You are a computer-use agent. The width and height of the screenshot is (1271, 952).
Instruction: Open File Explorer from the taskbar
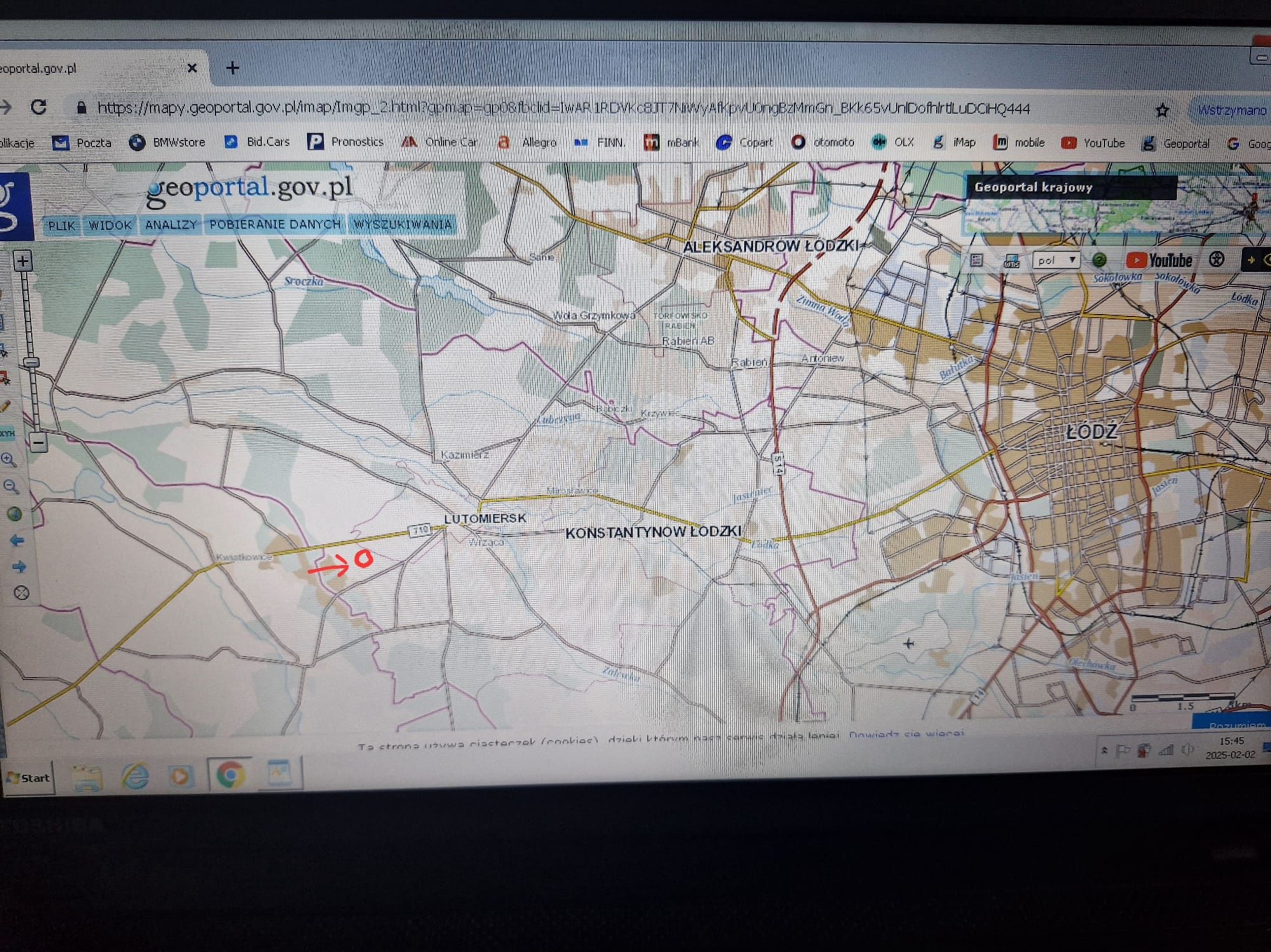pos(86,777)
